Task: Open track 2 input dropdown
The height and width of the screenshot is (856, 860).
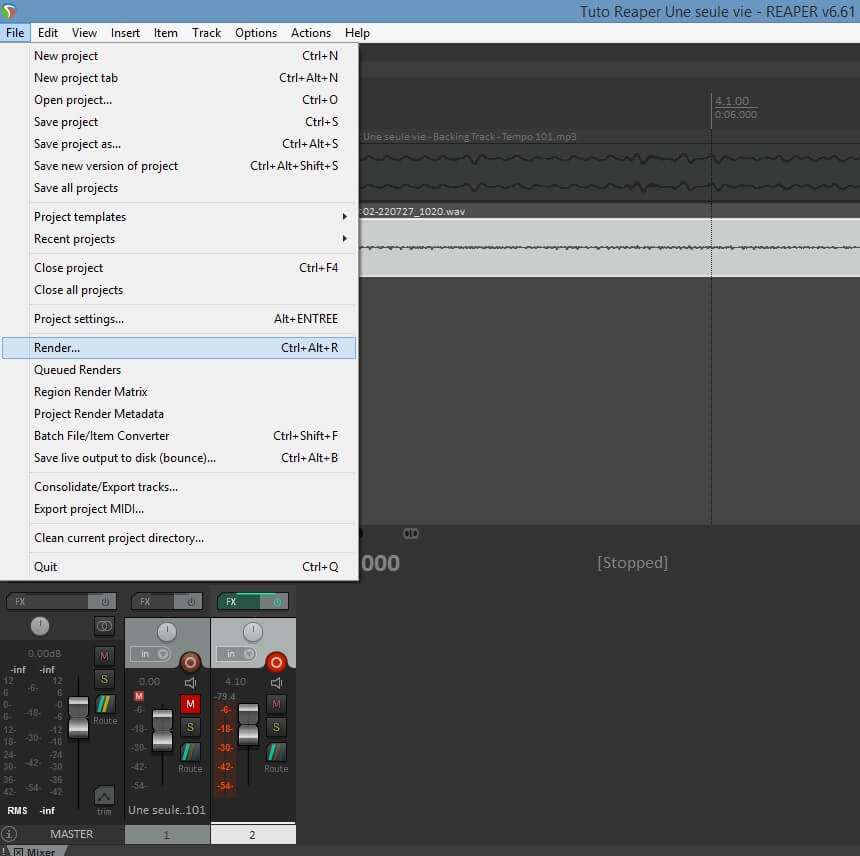Action: [x=237, y=654]
